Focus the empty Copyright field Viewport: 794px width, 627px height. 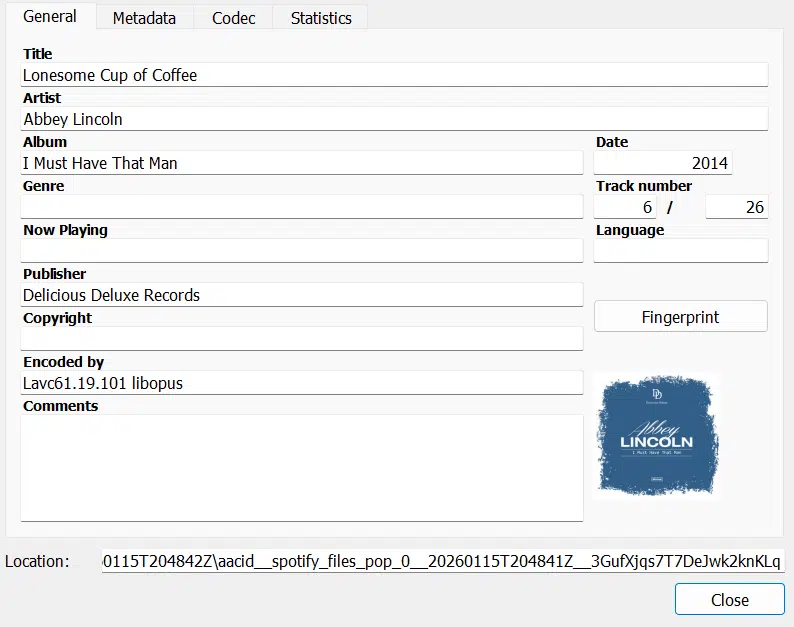tap(301, 339)
